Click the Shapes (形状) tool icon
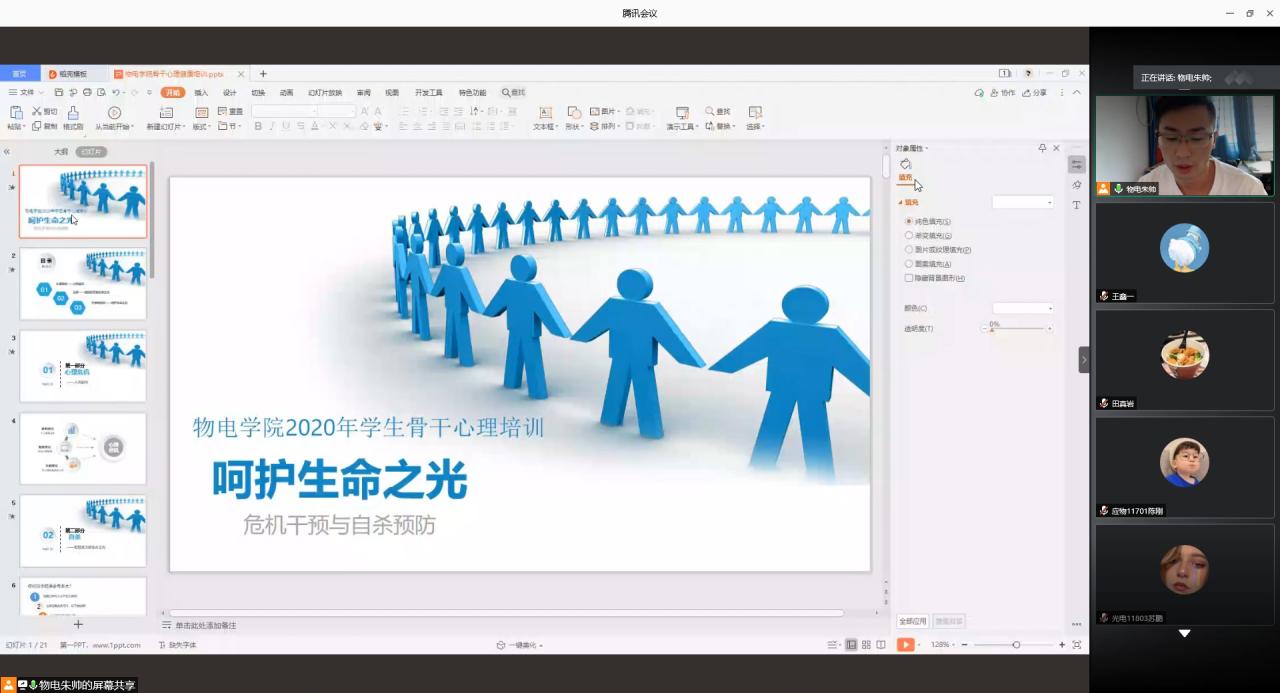The image size is (1280, 693). point(573,113)
